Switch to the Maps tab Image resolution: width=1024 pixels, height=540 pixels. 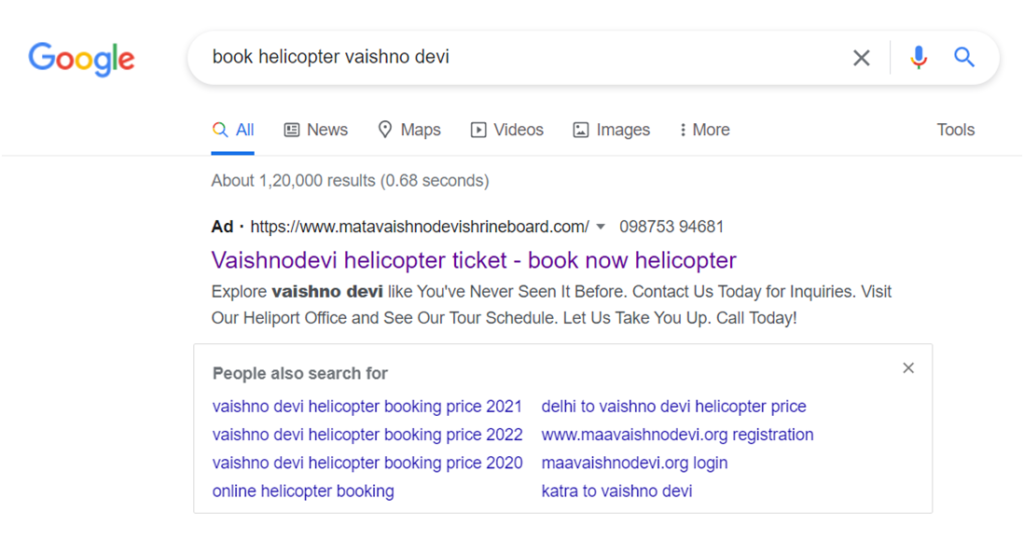[409, 130]
